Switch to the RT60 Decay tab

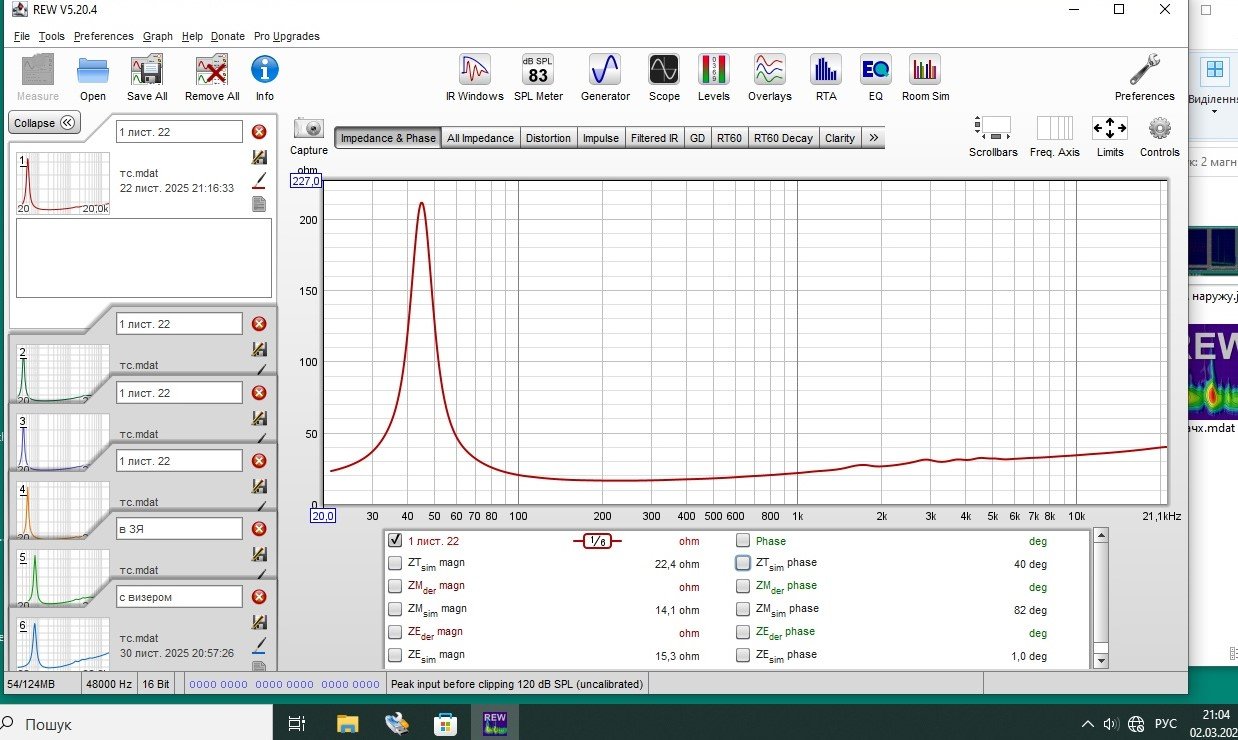[783, 138]
